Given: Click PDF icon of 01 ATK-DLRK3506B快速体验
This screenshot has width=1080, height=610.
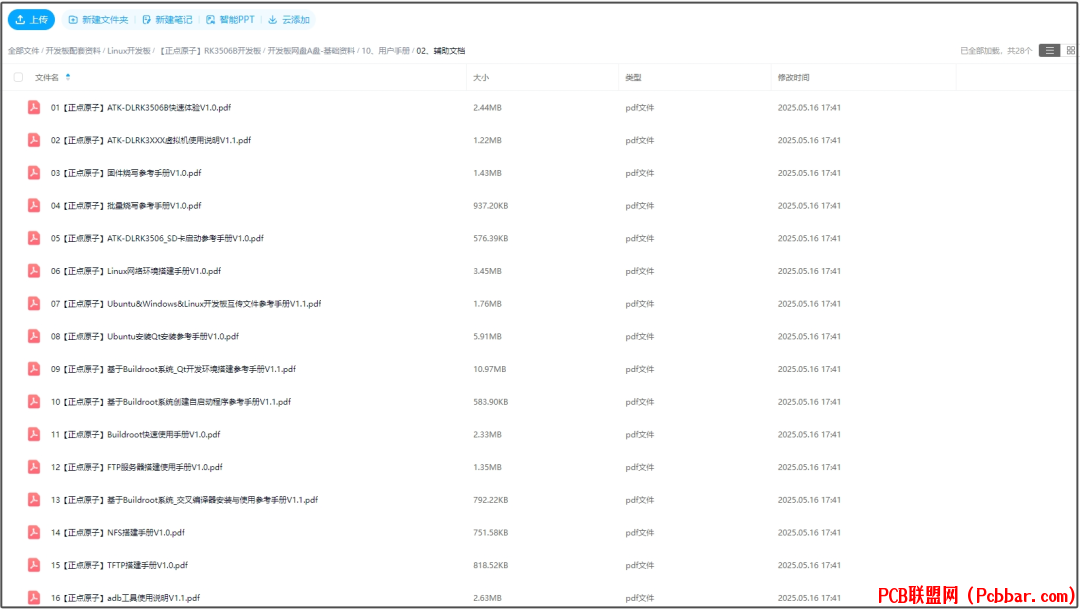Looking at the screenshot, I should (34, 107).
